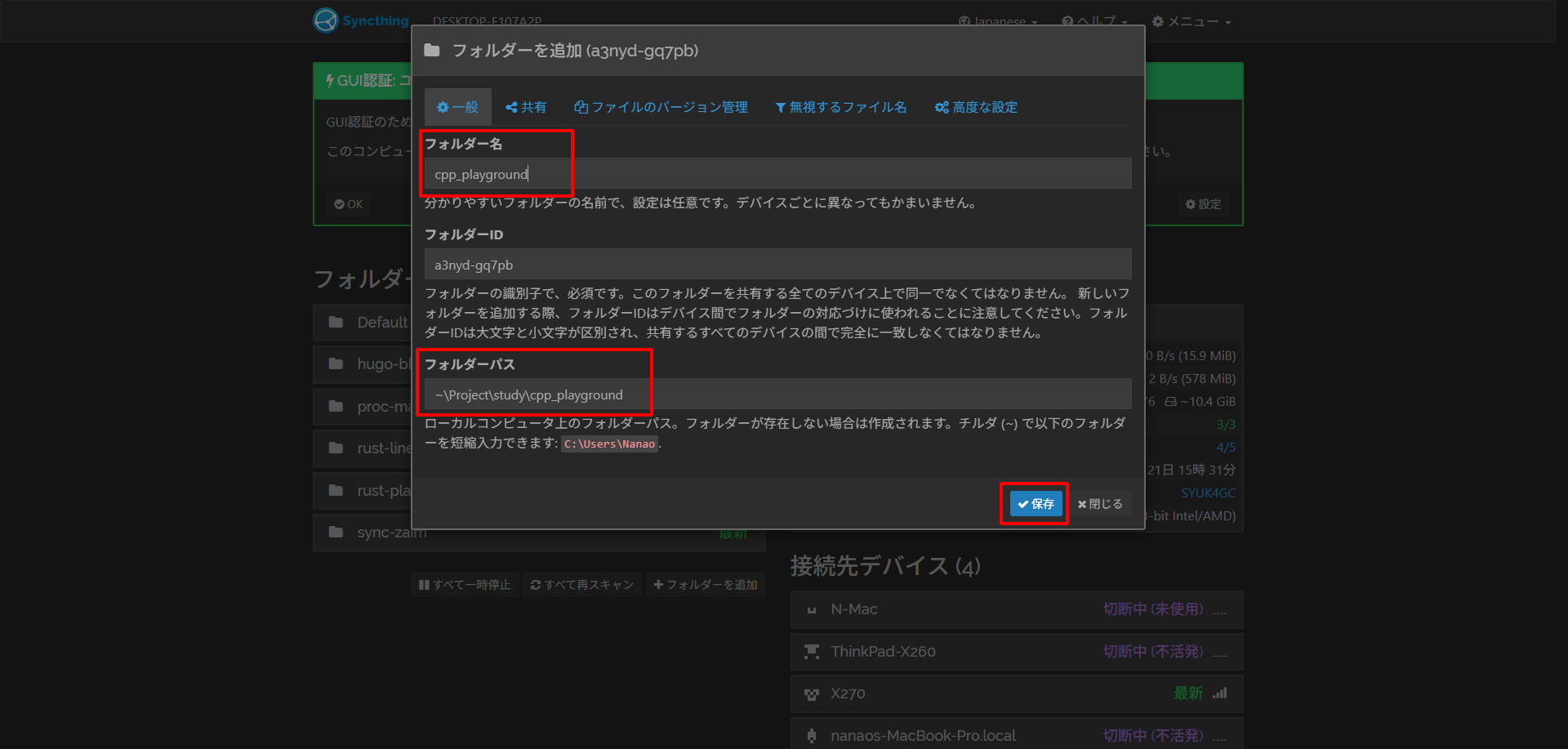Viewport: 1568px width, 749px height.
Task: Open the ヘルプ help dropdown
Action: click(1094, 22)
